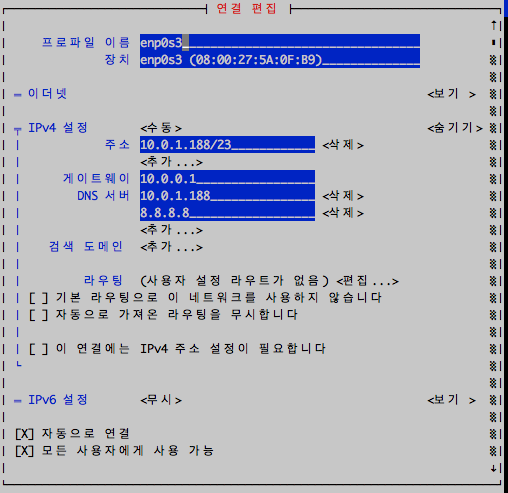This screenshot has width=508, height=493.
Task: Click the scrollbar up arrow
Action: (494, 25)
